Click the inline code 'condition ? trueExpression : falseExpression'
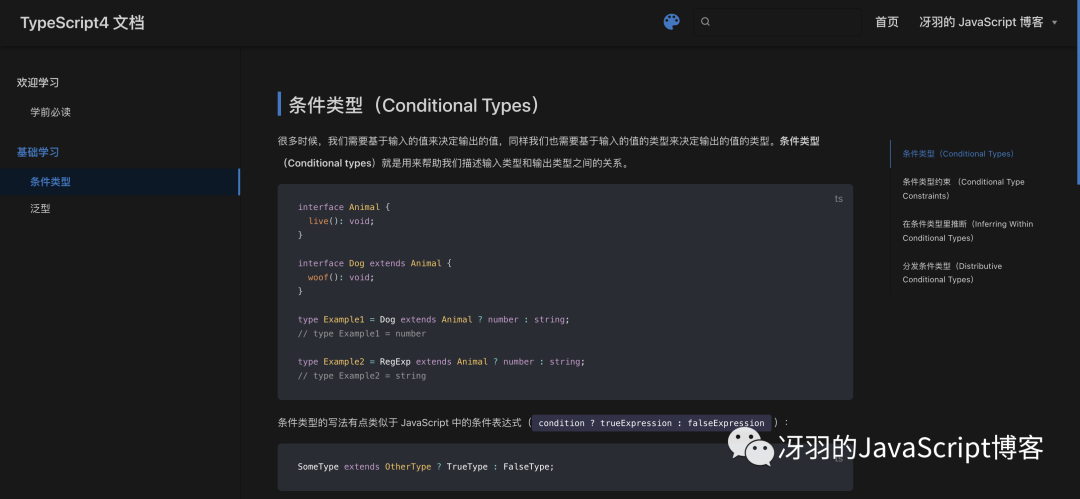Image resolution: width=1080 pixels, height=499 pixels. pyautogui.click(x=652, y=423)
